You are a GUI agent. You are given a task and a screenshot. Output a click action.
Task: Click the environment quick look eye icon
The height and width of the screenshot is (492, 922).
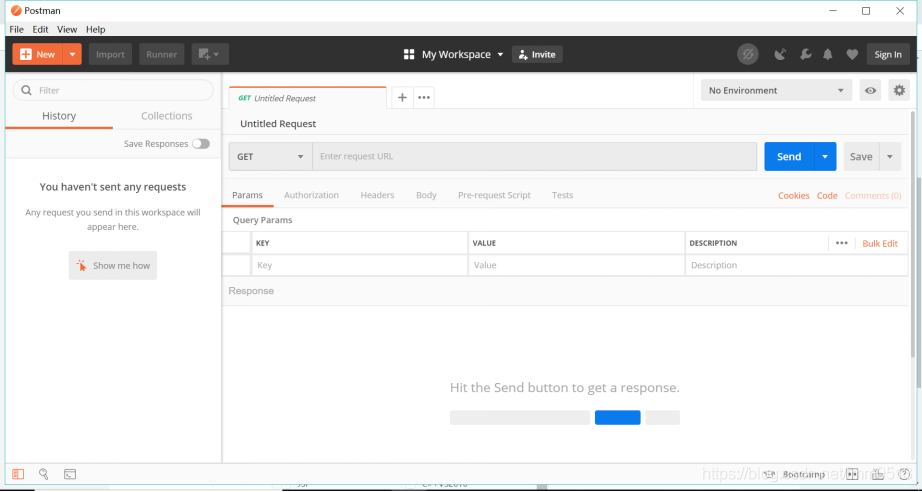point(870,90)
